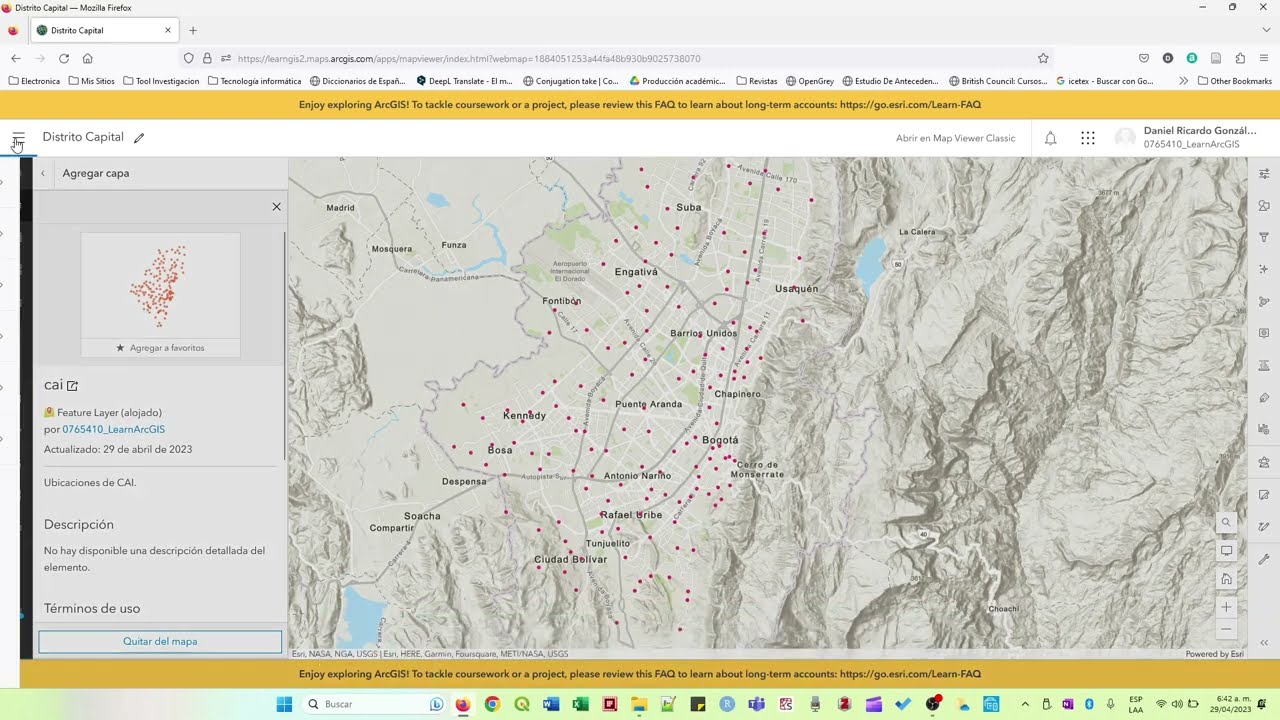This screenshot has height=720, width=1280.
Task: Open the map tools wrench icon
Action: point(1264,559)
